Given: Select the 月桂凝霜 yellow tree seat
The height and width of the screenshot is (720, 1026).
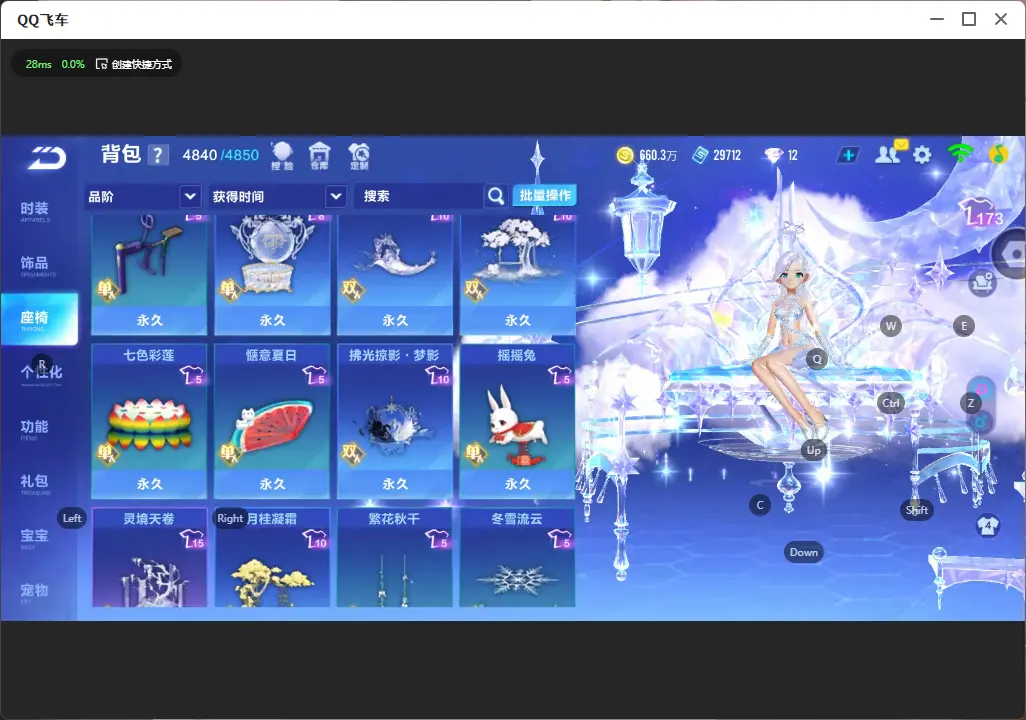Looking at the screenshot, I should click(272, 558).
